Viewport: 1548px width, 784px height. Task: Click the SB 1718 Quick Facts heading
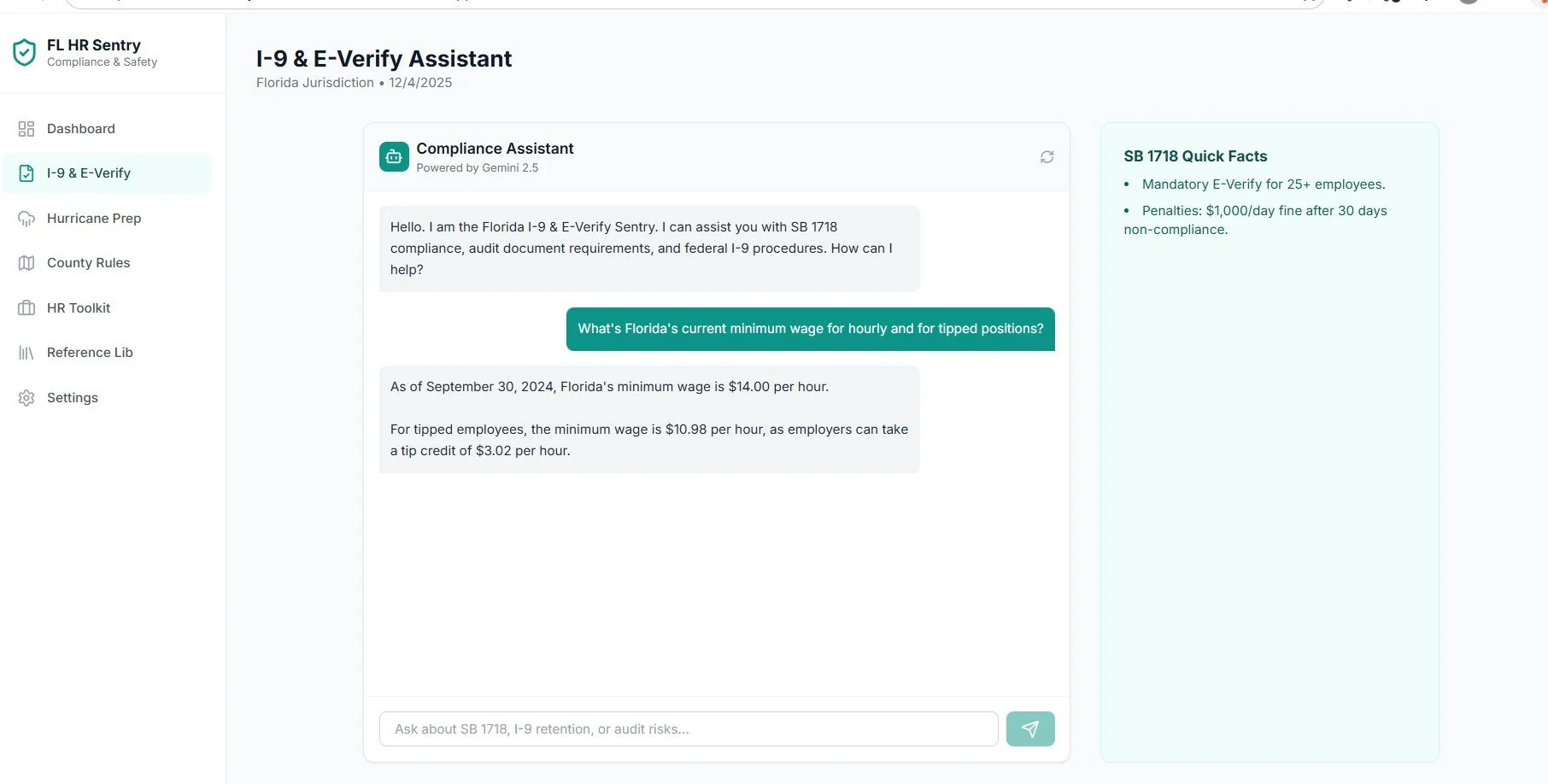(1195, 156)
